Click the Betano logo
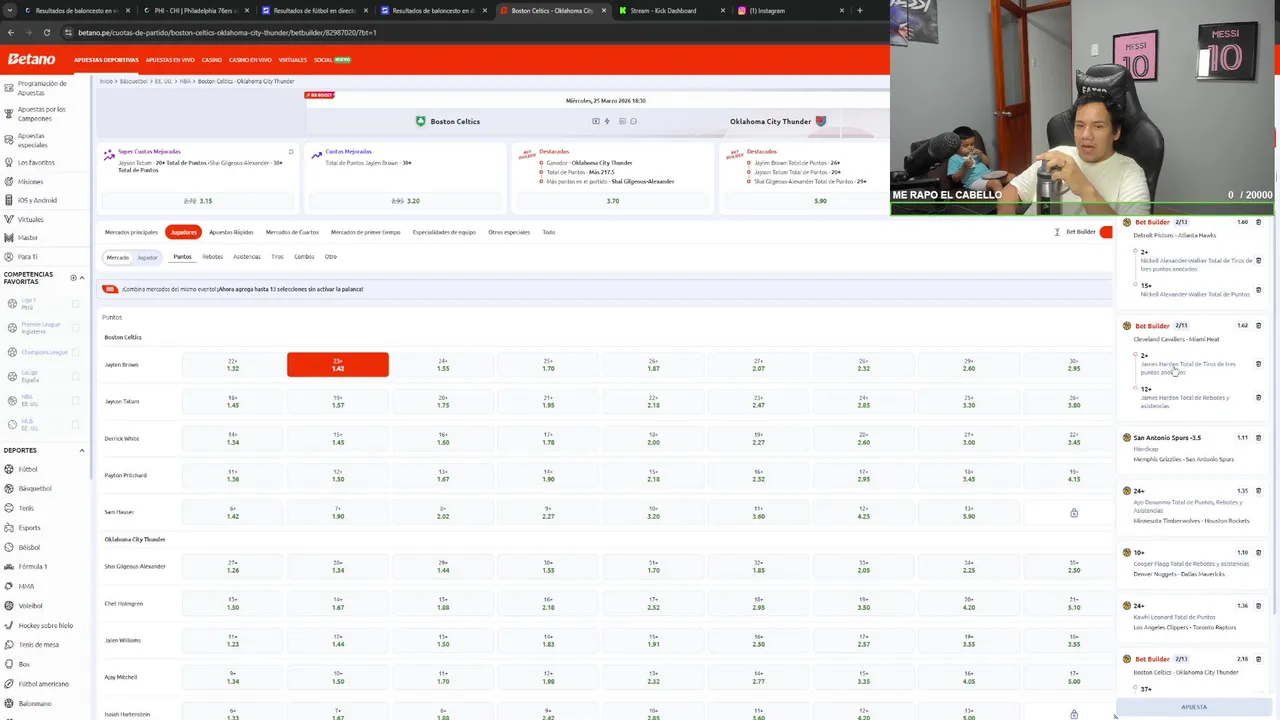 31,59
